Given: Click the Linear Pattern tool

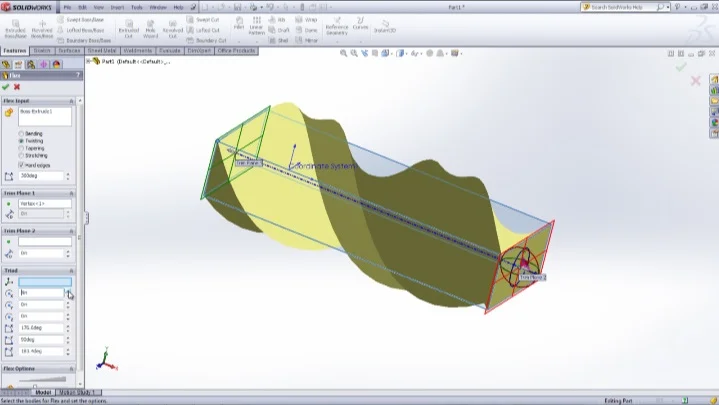Looking at the screenshot, I should tap(257, 27).
